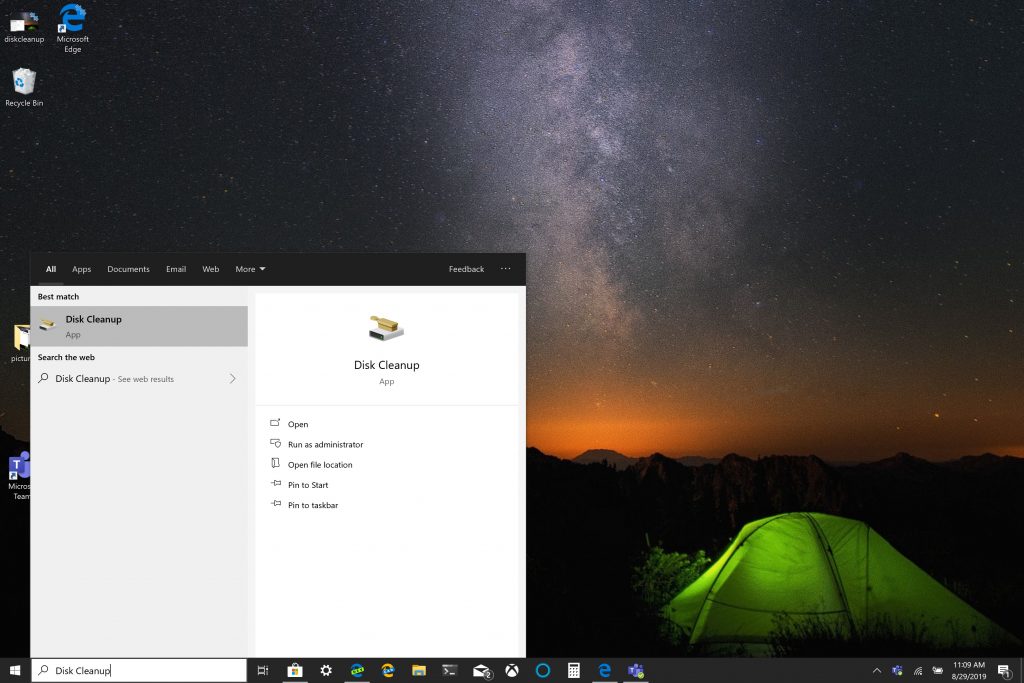Filter search results by Email tab
The width and height of the screenshot is (1024, 683).
176,269
